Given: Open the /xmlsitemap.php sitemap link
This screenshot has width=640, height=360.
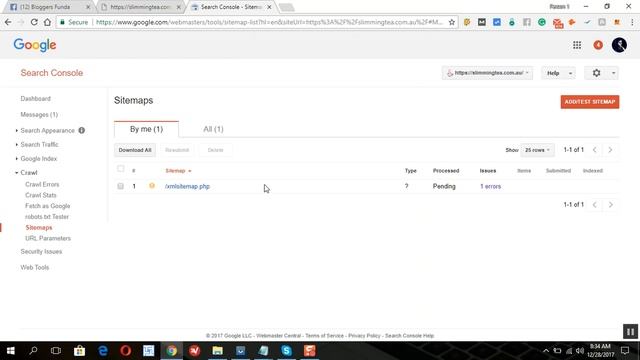Looking at the screenshot, I should pos(187,186).
